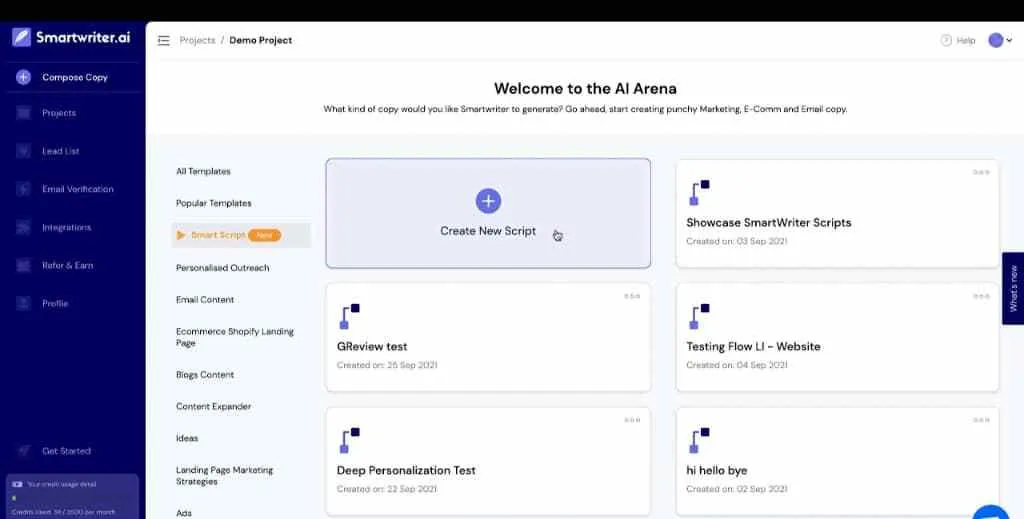Click the Compose Copy plus icon
Screen dimensions: 1024x519
tap(24, 77)
